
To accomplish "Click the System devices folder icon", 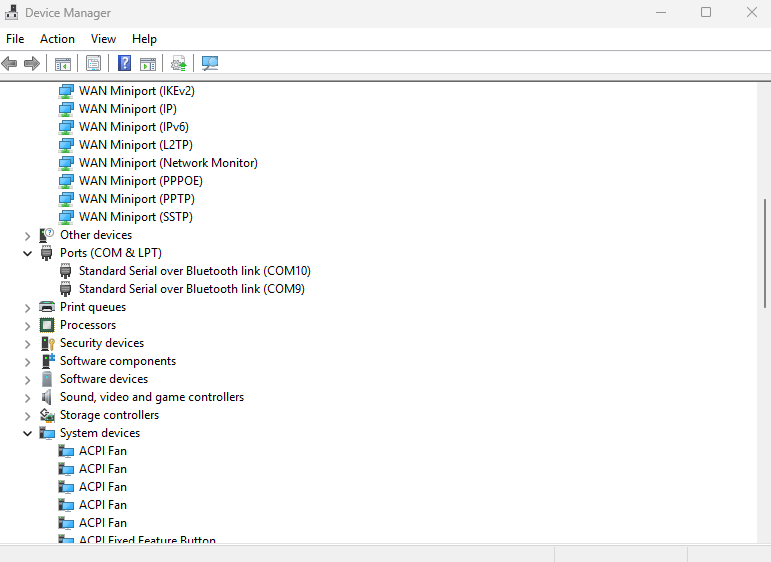I will [x=47, y=433].
